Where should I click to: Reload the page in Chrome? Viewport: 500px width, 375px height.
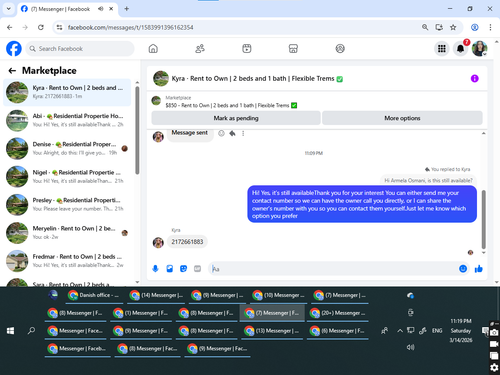click(x=41, y=27)
